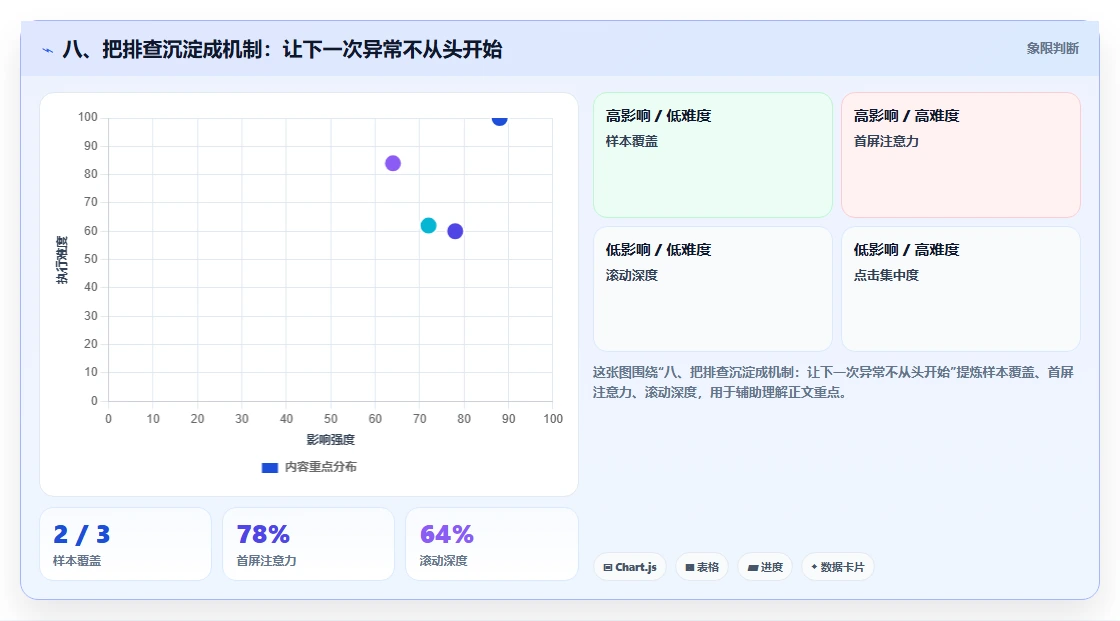Click the 点击集中度 text in the quadrant card

pos(886,275)
